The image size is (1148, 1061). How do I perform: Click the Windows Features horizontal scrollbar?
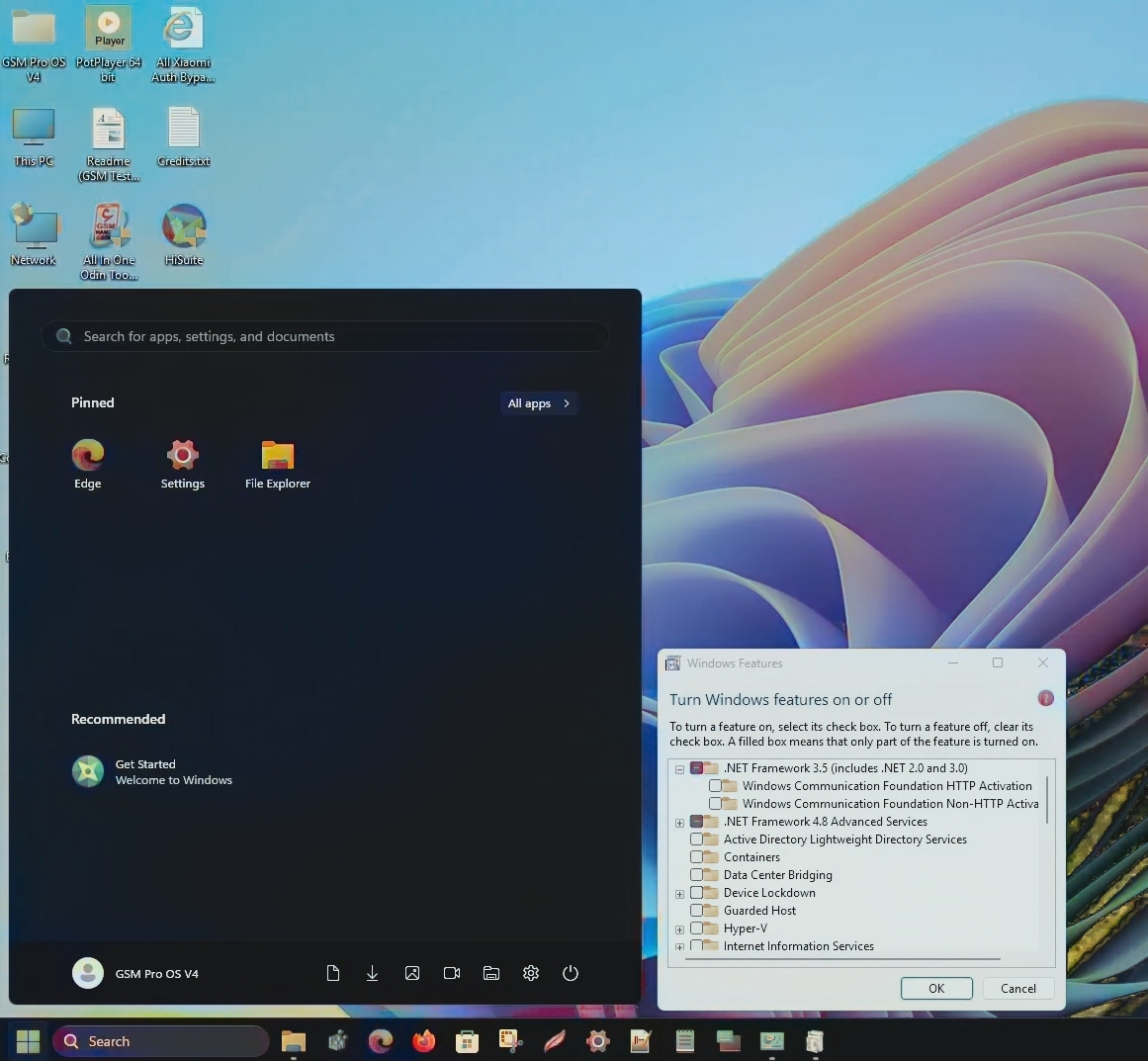[841, 958]
